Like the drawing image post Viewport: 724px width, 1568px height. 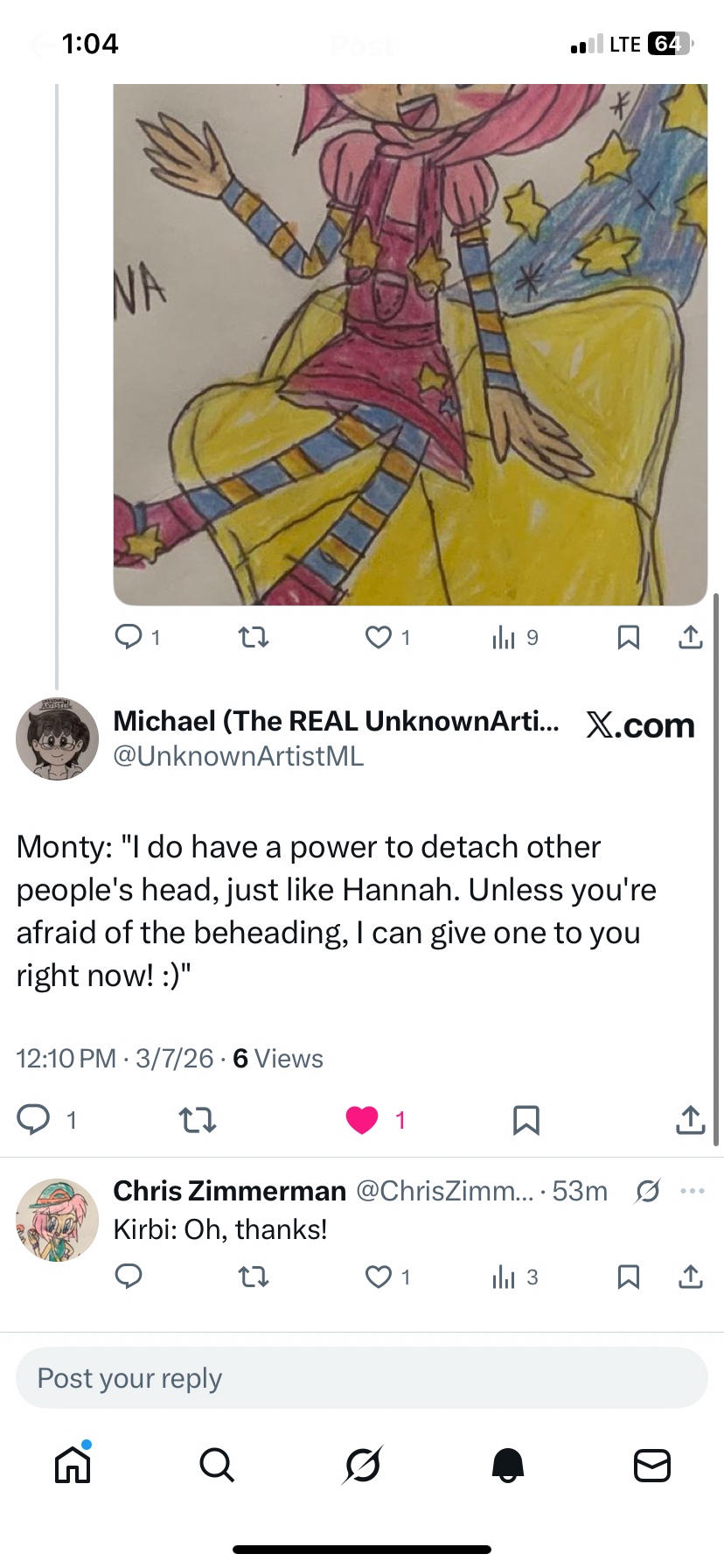pyautogui.click(x=379, y=637)
